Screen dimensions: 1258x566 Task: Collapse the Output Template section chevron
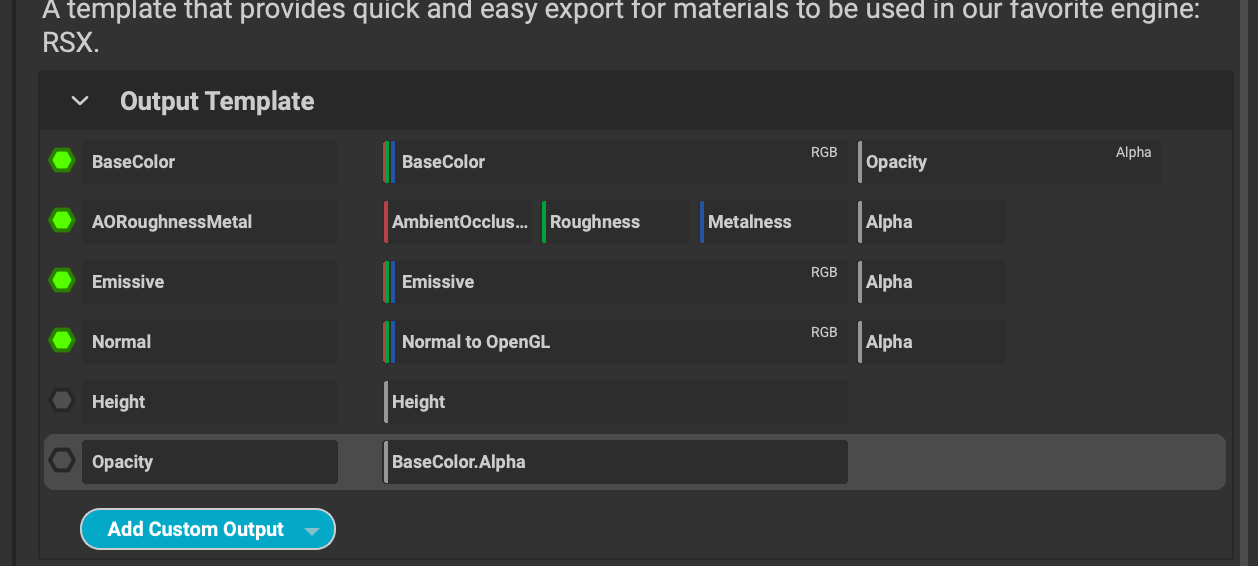tap(80, 101)
